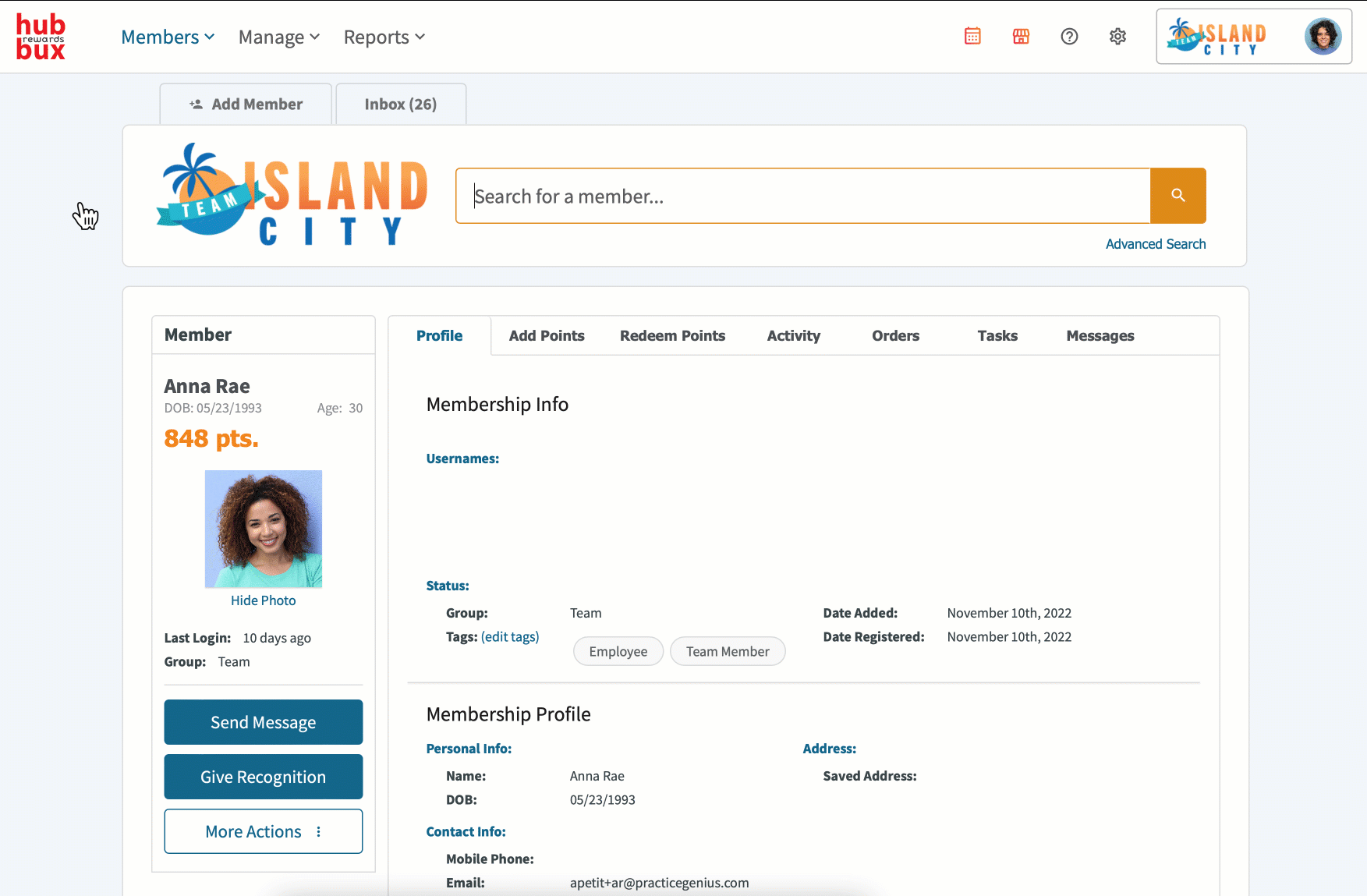Click the storefront icon in header

click(x=1021, y=37)
